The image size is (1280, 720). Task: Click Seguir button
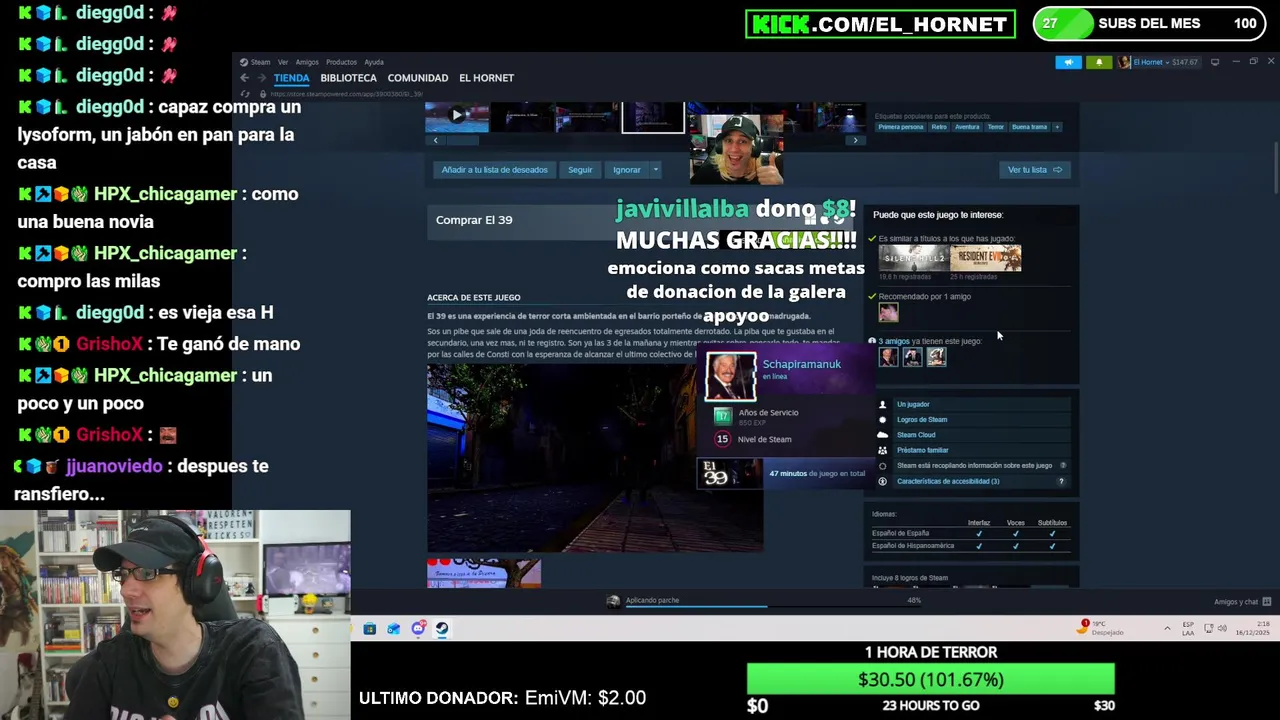tap(580, 170)
